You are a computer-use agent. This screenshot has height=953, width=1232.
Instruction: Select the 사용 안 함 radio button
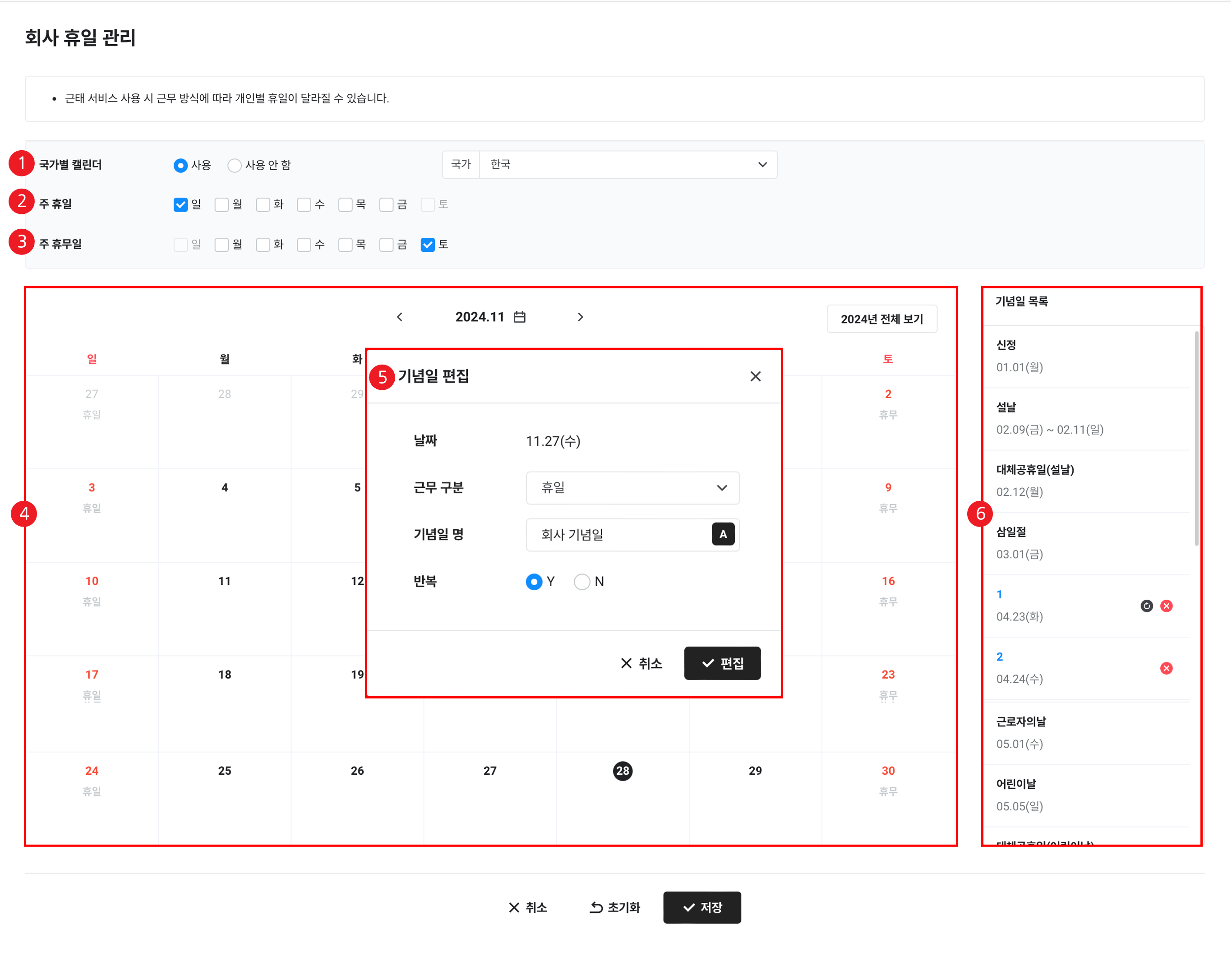coord(235,165)
